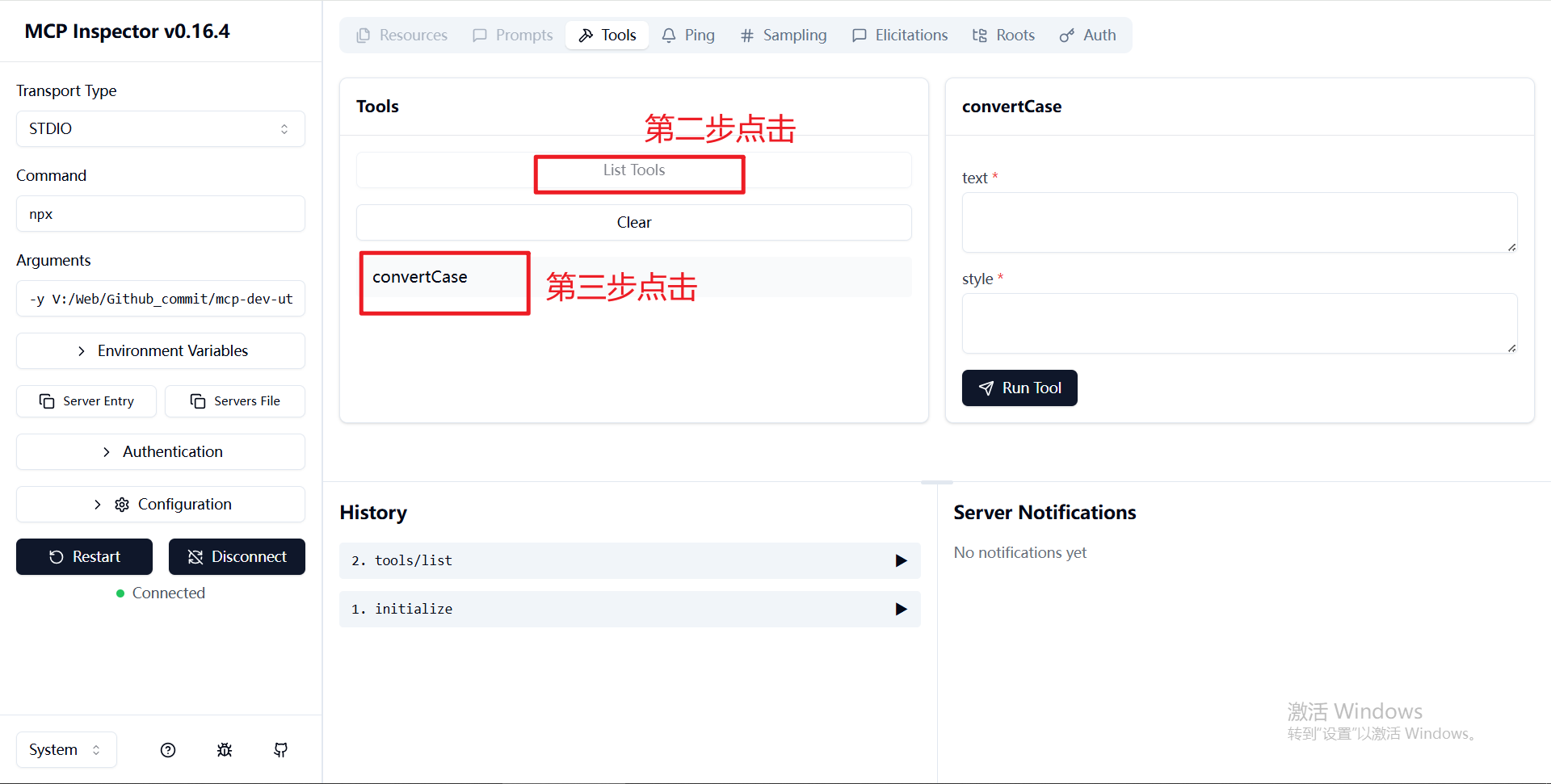Open the Roots tab
This screenshot has height=784, width=1551.
[1003, 35]
